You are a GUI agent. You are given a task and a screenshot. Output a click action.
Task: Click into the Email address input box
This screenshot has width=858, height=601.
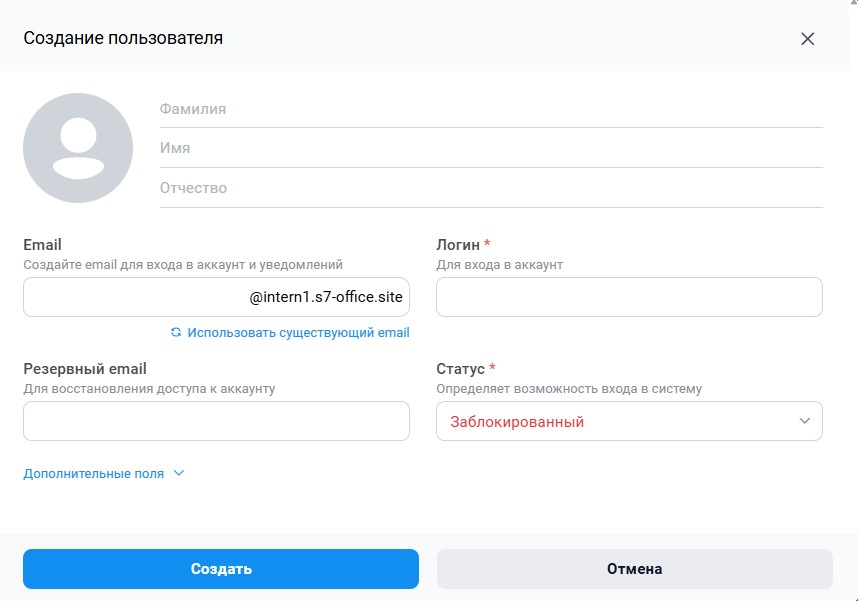(x=216, y=297)
